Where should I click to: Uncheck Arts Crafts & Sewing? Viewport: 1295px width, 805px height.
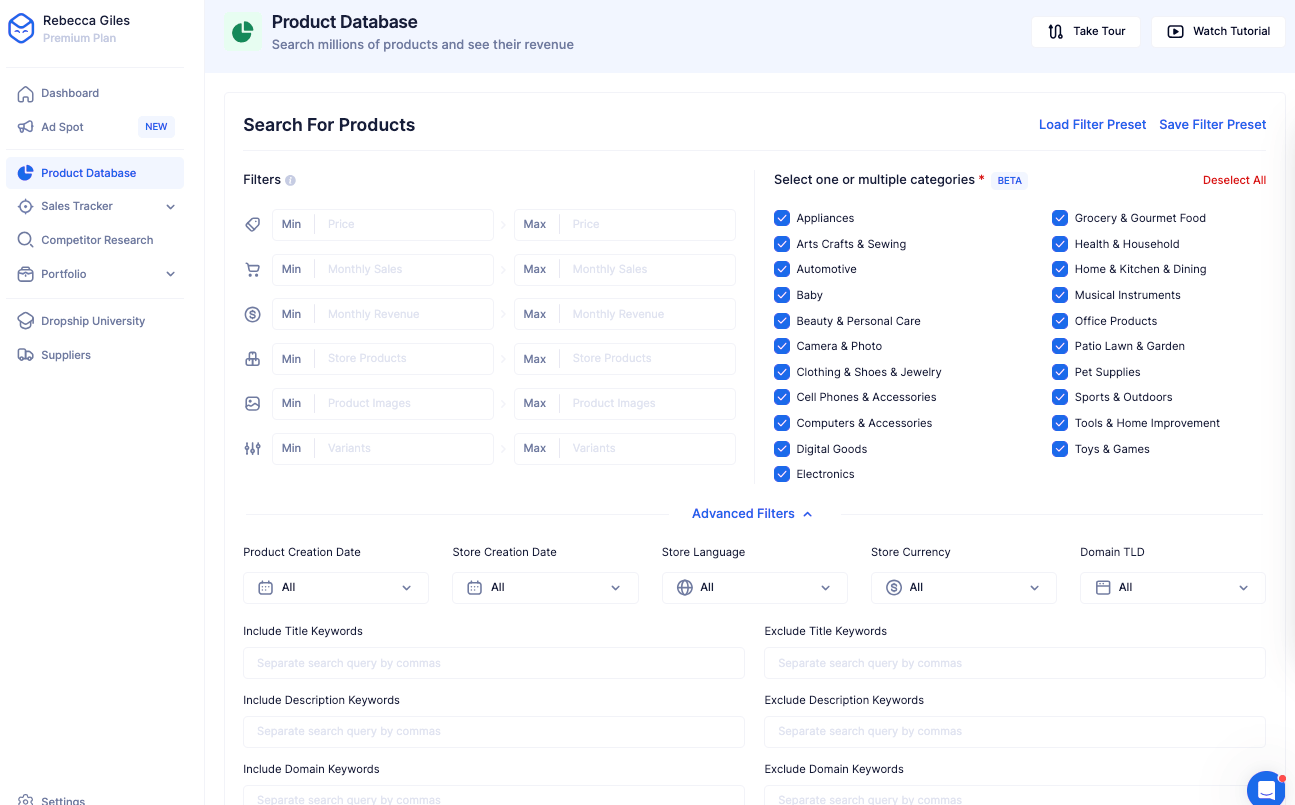782,244
